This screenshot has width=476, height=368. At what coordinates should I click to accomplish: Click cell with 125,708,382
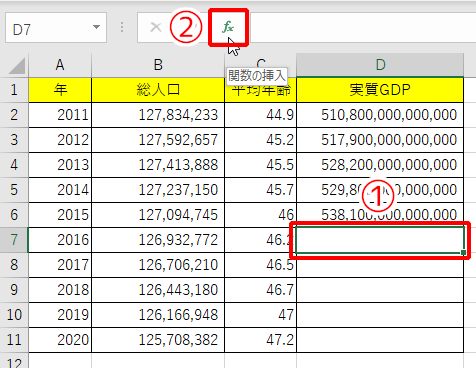coord(158,340)
